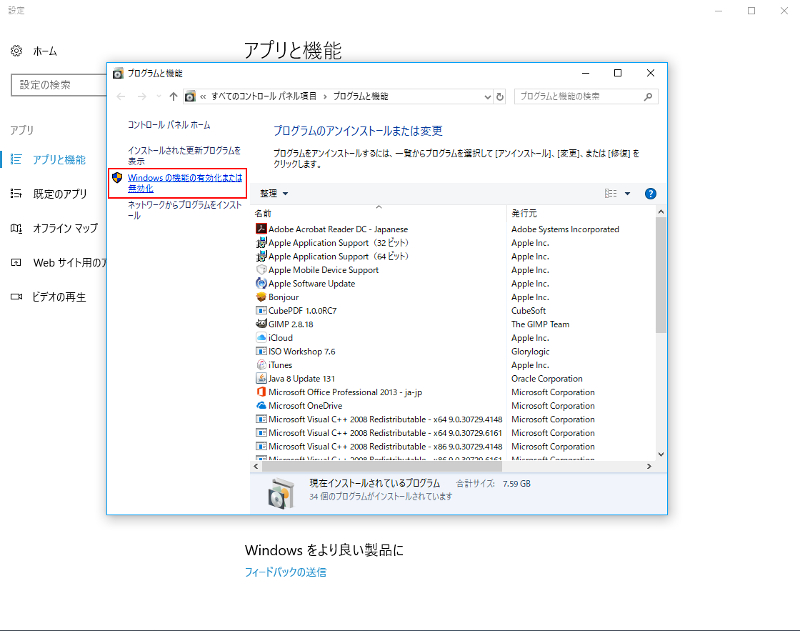Open the recent locations dropdown arrow
The width and height of the screenshot is (800, 631).
(159, 96)
